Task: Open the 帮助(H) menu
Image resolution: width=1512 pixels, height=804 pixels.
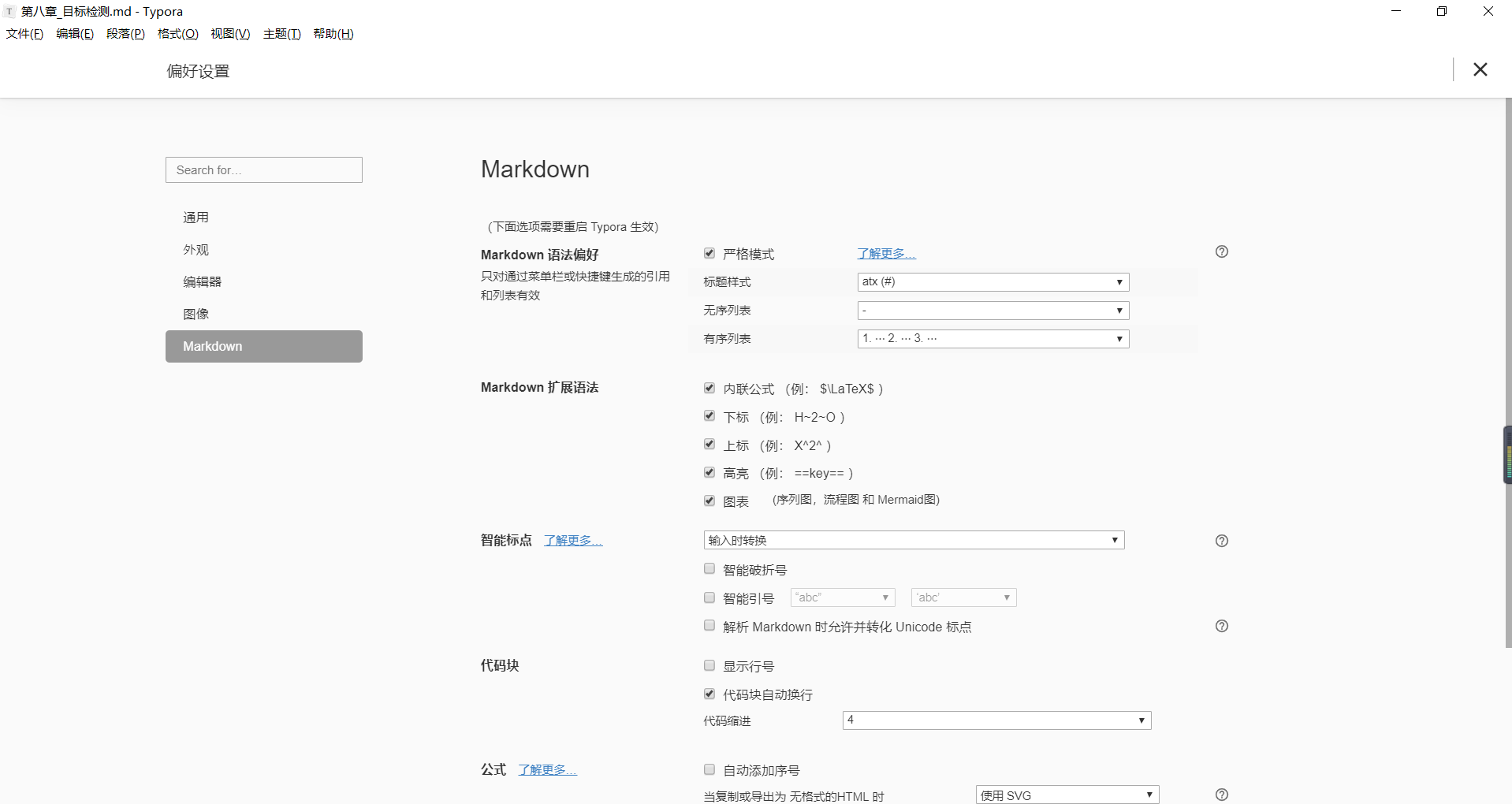Action: point(333,34)
